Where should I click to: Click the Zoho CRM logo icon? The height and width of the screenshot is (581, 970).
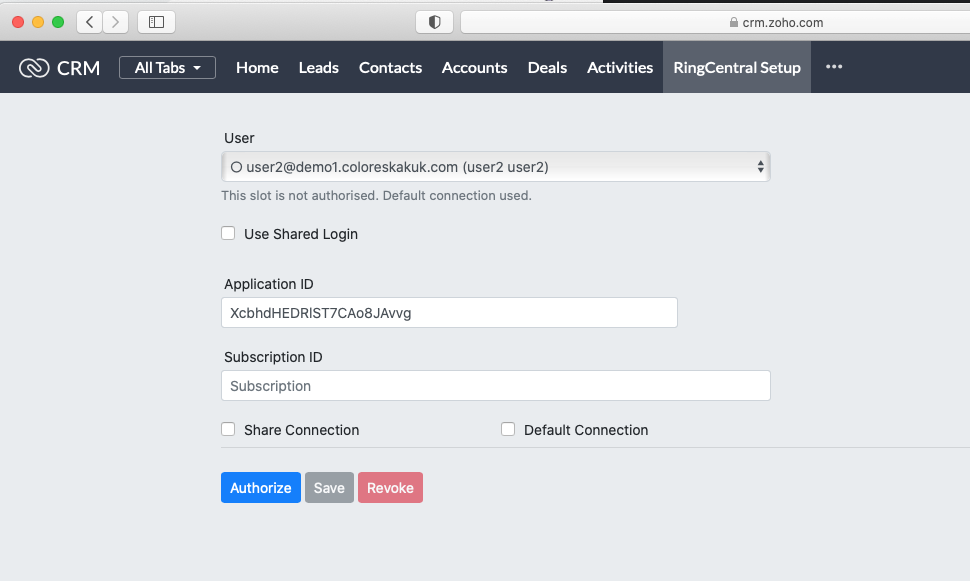[x=34, y=68]
